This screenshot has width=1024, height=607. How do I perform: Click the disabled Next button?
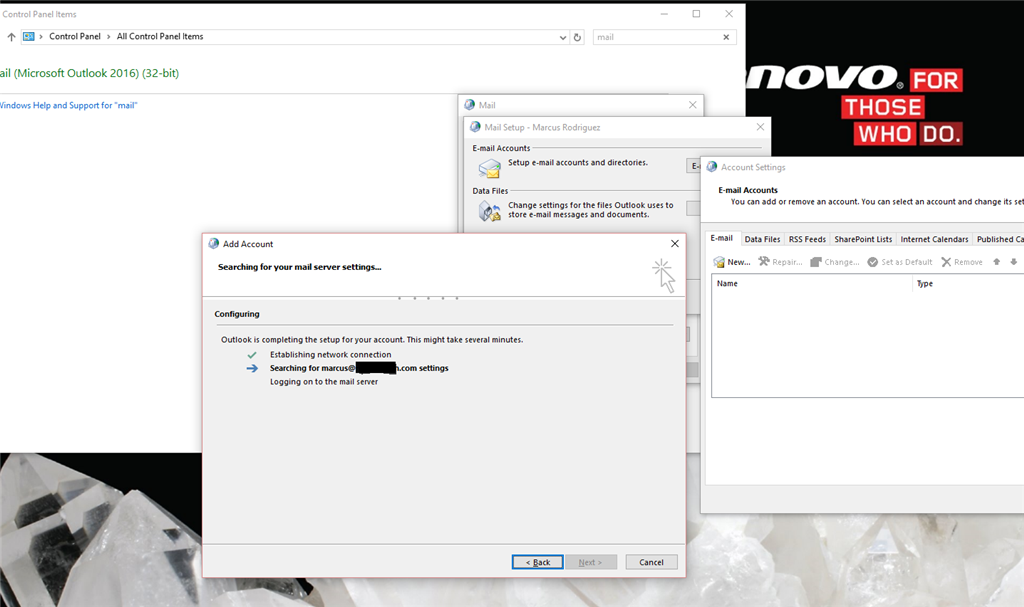590,562
